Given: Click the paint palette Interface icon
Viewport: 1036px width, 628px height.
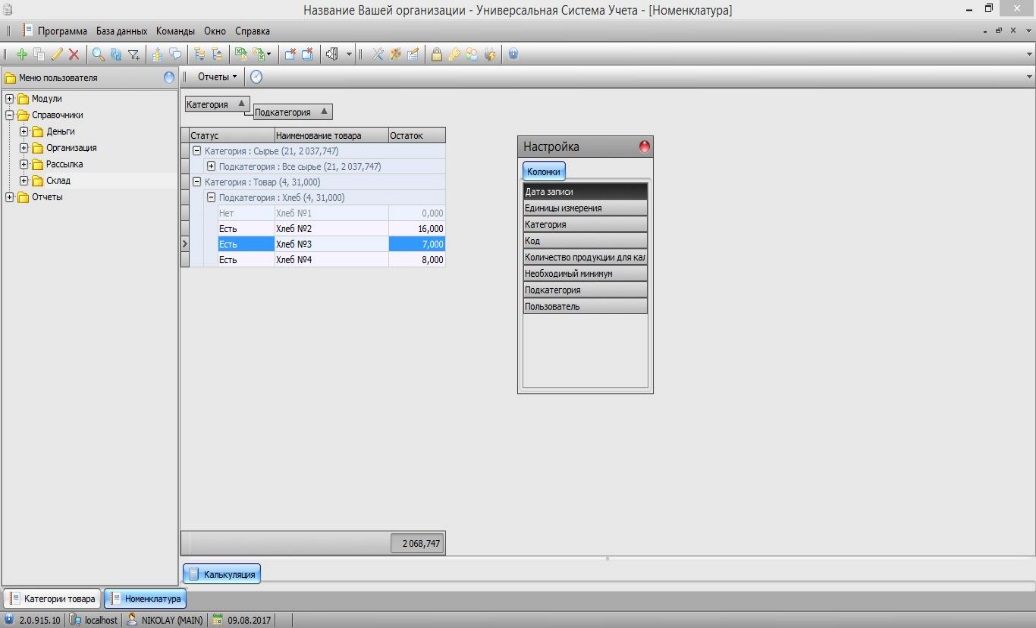Looking at the screenshot, I should (395, 55).
